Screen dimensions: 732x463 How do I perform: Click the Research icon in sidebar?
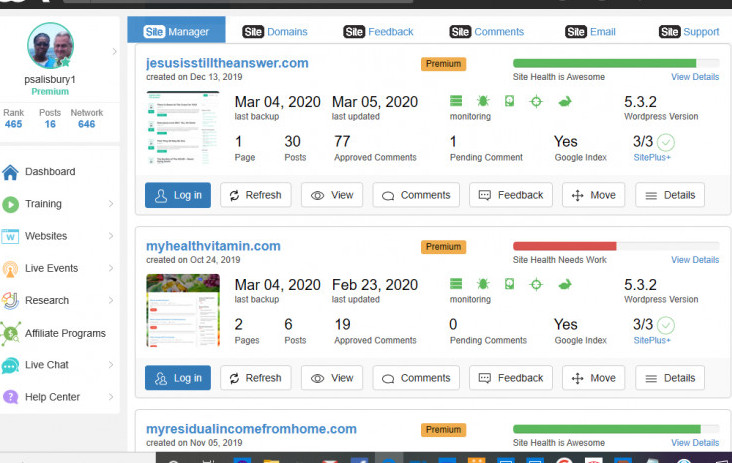tap(10, 301)
